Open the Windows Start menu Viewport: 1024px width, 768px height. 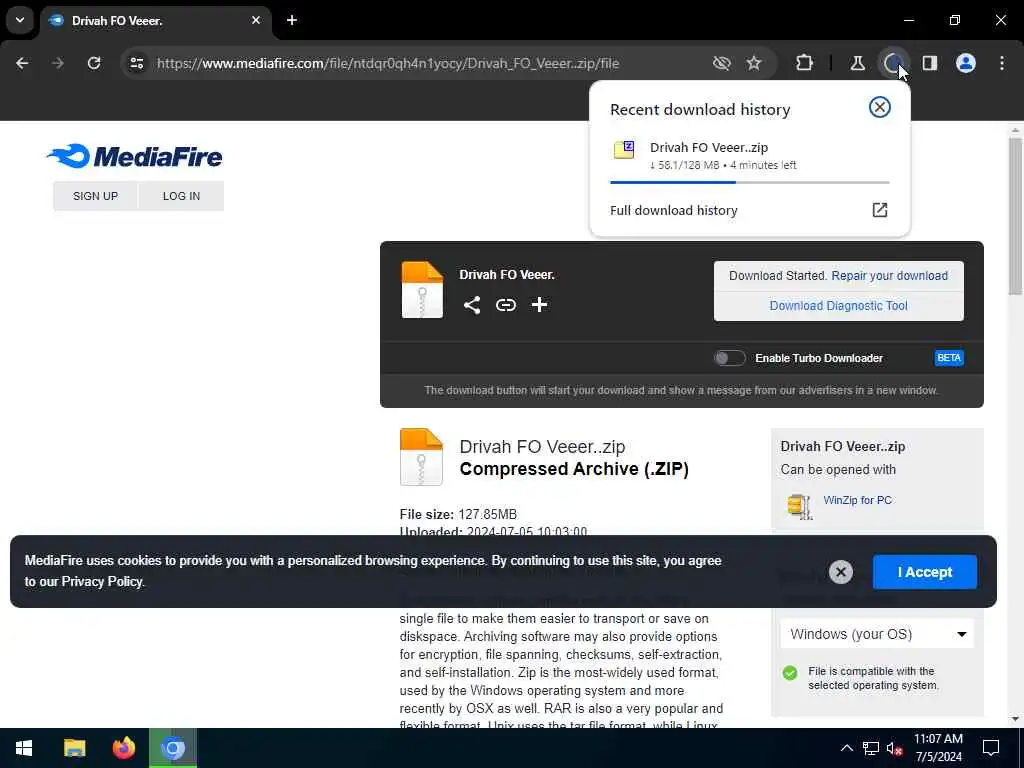tap(24, 748)
